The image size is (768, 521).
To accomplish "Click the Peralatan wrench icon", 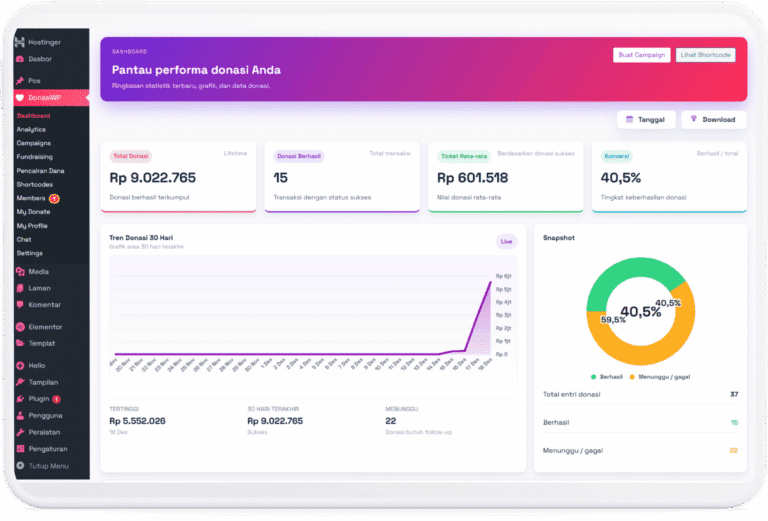I will [x=20, y=432].
